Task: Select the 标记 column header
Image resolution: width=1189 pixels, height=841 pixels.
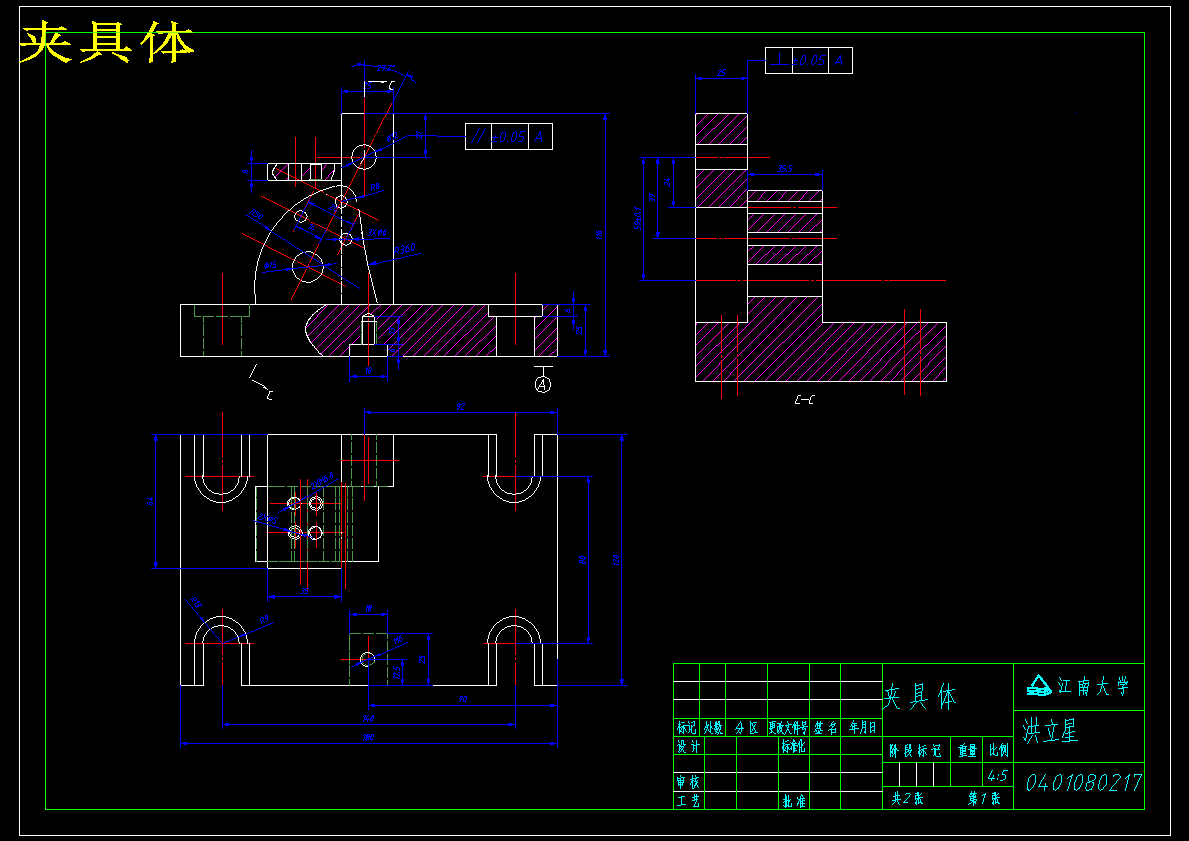Action: 686,728
